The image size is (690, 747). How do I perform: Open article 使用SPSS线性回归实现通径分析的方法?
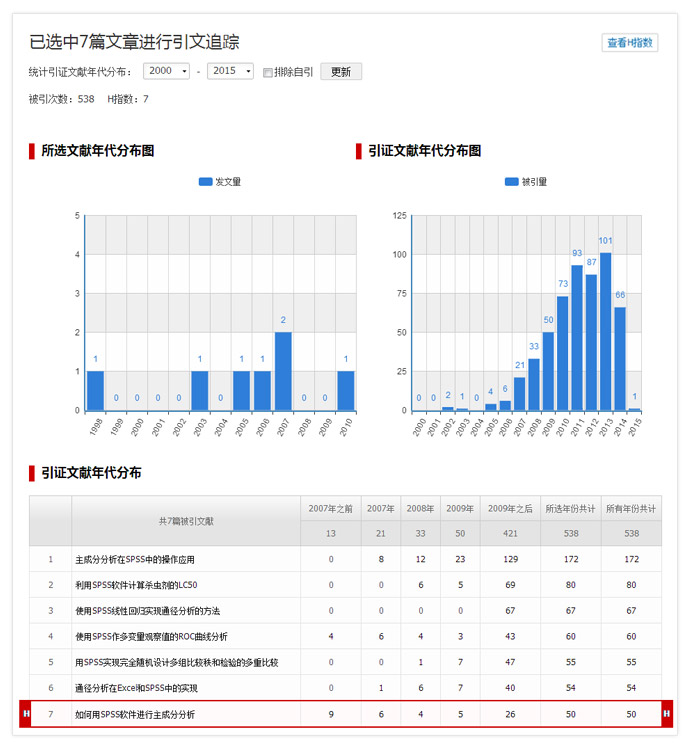click(147, 610)
